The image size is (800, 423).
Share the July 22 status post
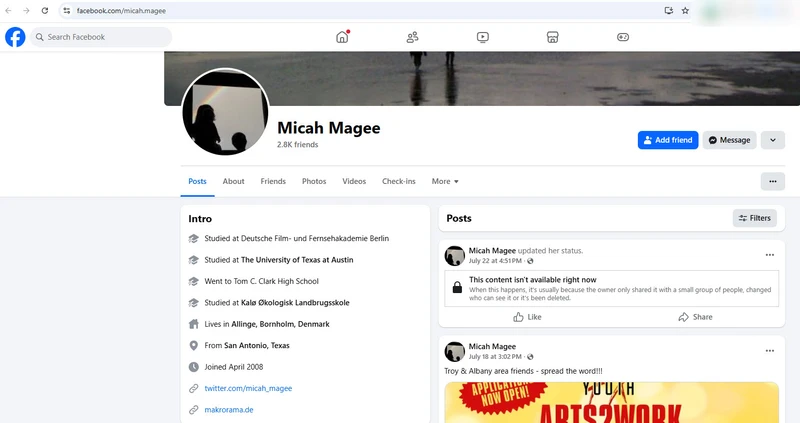coord(695,317)
